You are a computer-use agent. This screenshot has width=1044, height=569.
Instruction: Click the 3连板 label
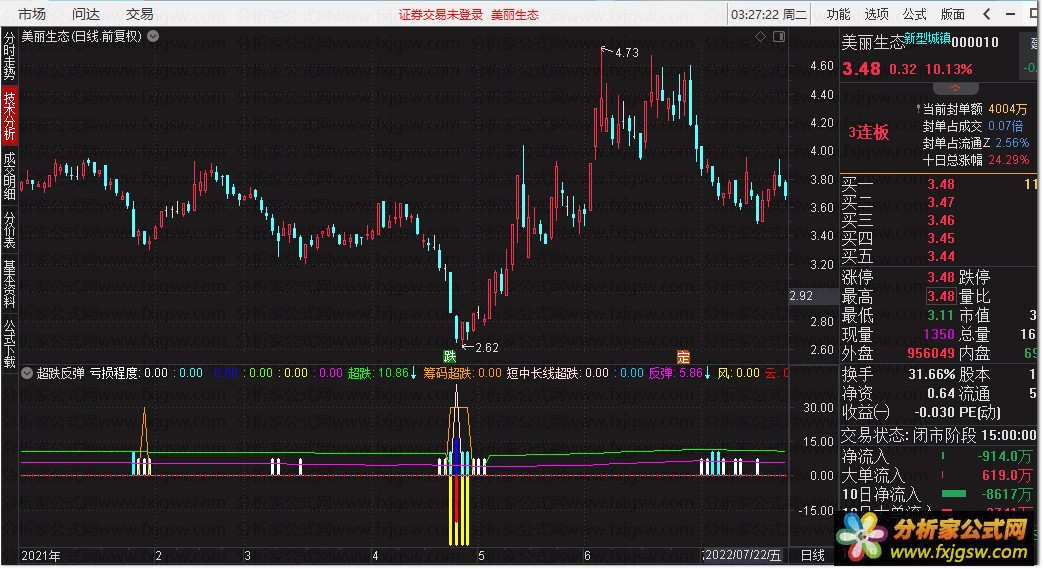click(x=869, y=132)
